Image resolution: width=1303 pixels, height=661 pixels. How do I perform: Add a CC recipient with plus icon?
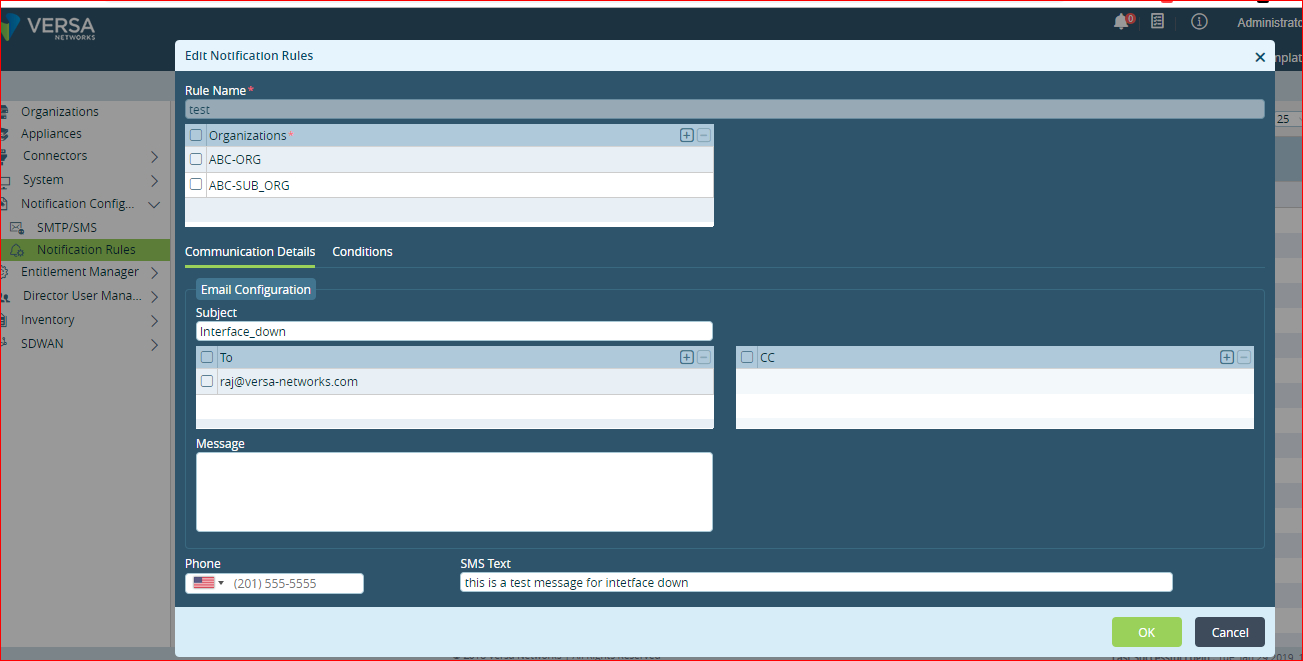[1227, 357]
